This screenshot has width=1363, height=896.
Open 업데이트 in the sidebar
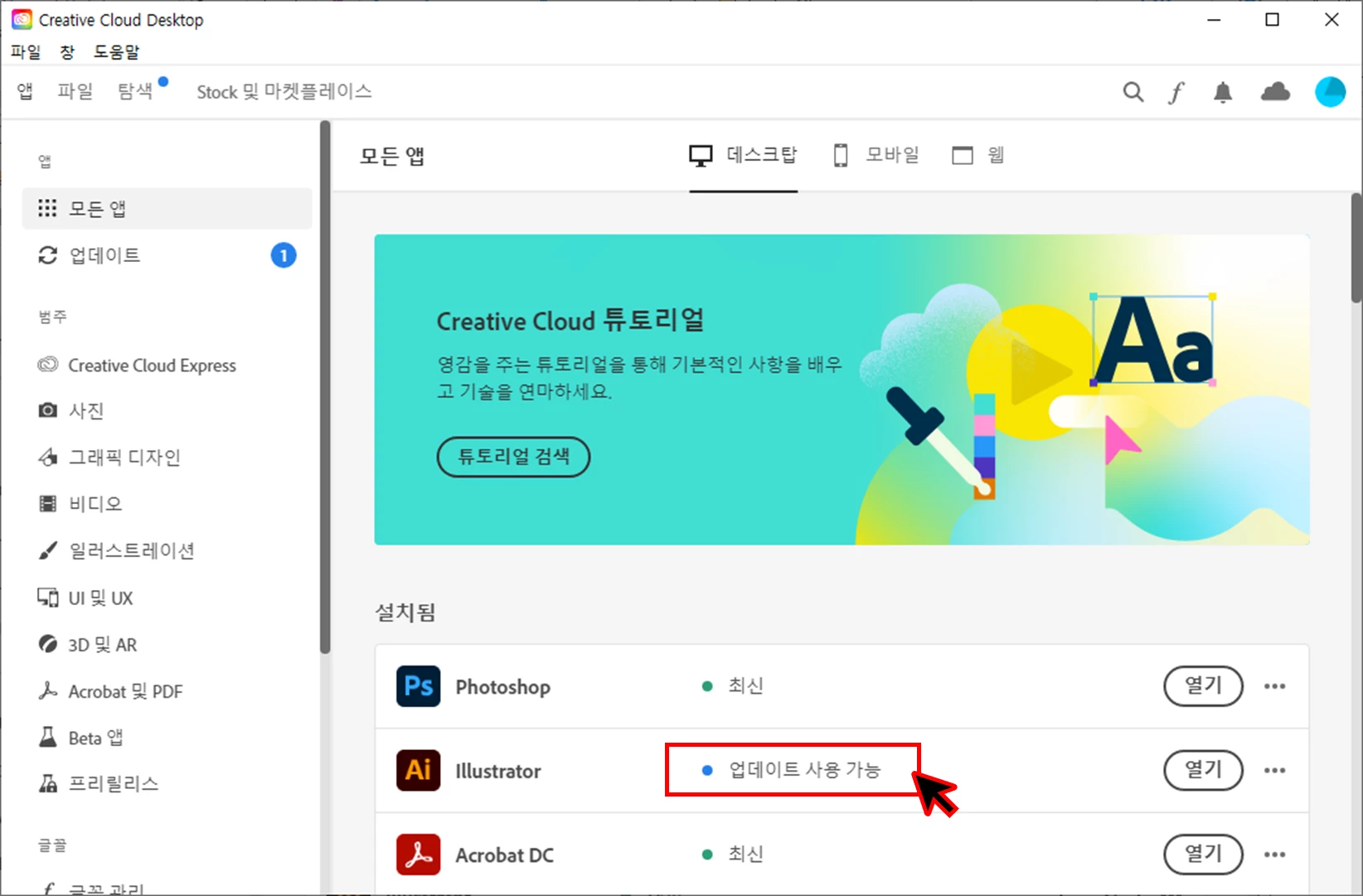tap(167, 255)
